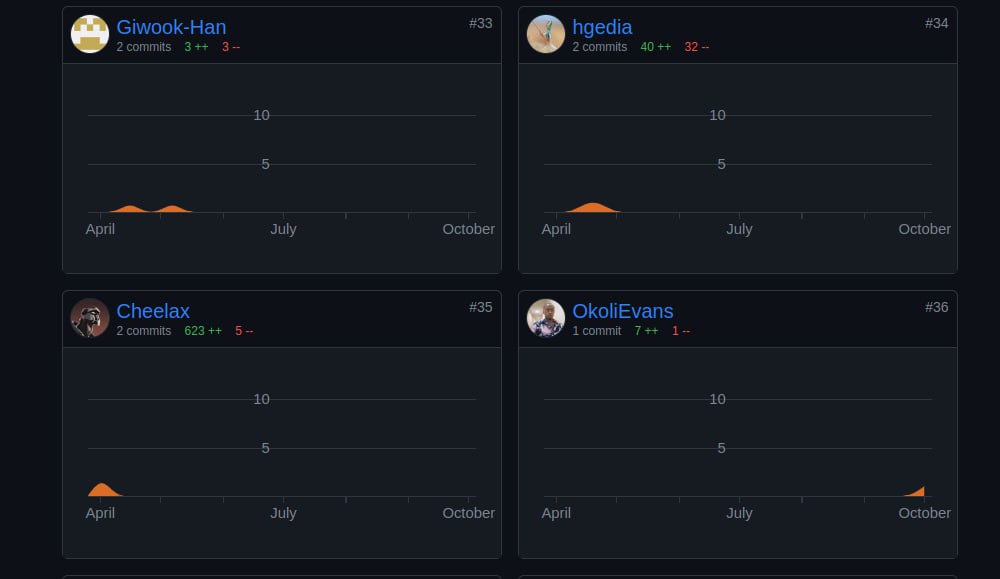Click Cheelax's 623 ++ additions count
The height and width of the screenshot is (579, 1000).
pyautogui.click(x=203, y=331)
